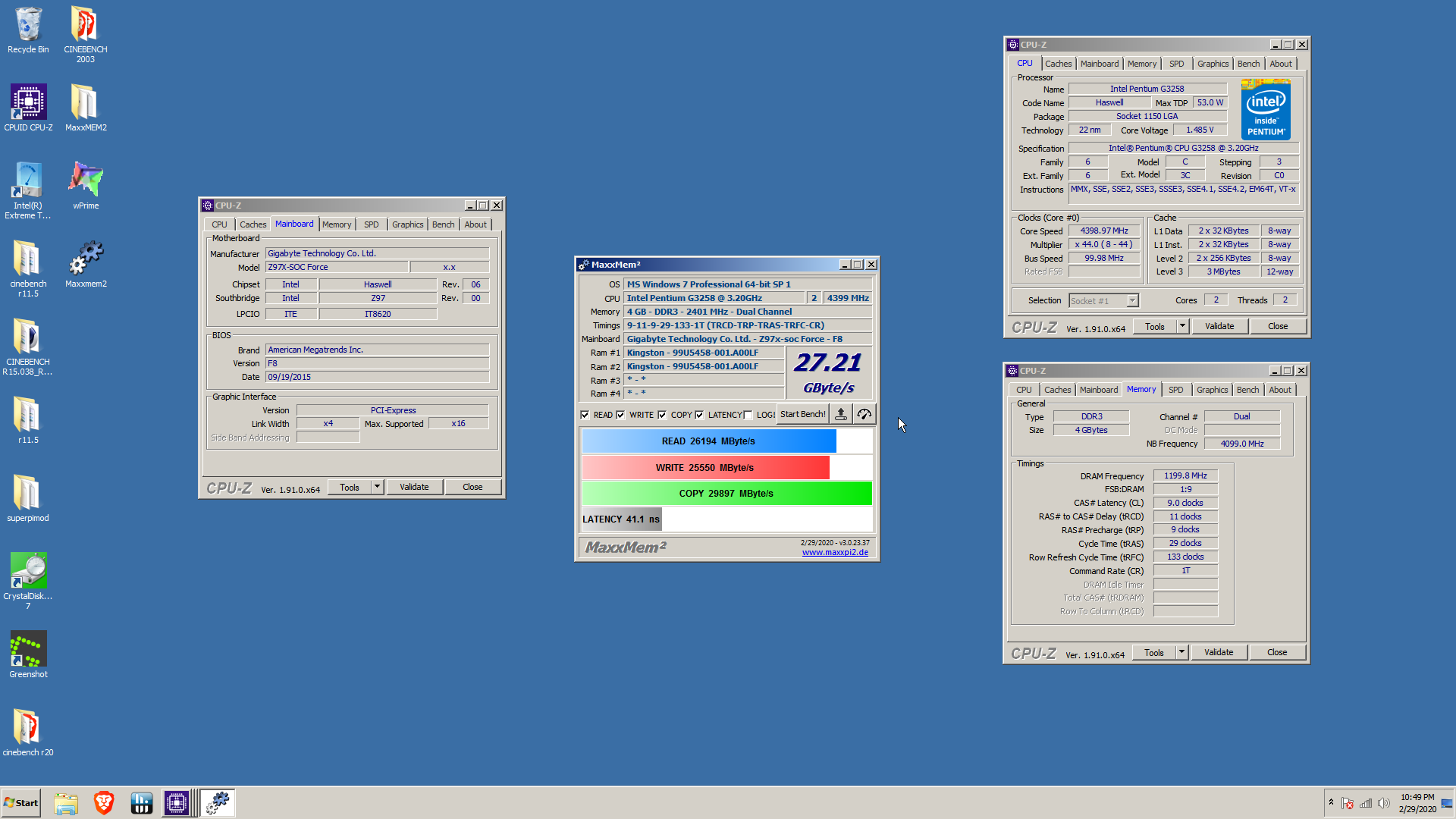
Task: Click Tools button in Memory CPU-Z window
Action: 1154,652
